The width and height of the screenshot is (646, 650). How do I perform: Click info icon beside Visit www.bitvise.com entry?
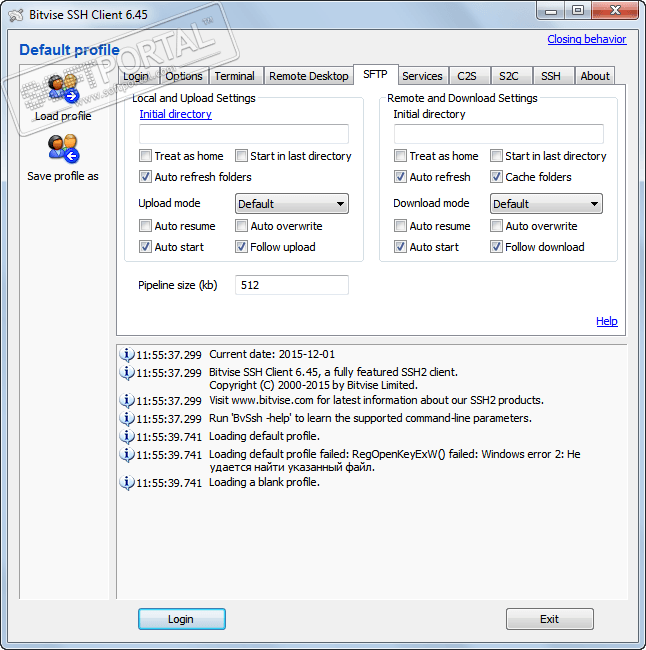tap(127, 400)
